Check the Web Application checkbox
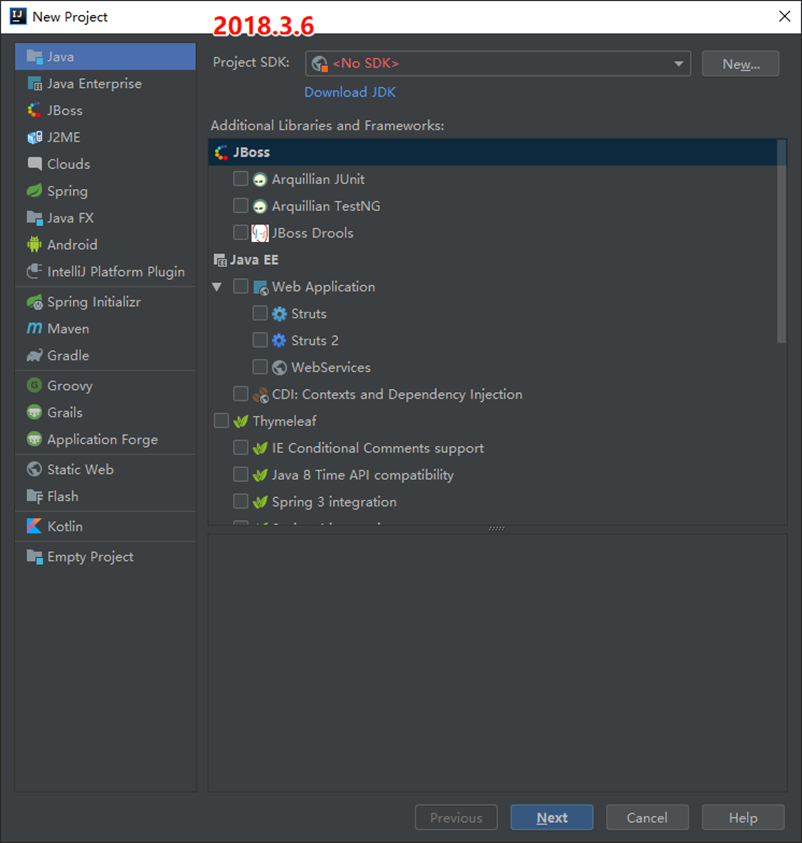Screen dimensions: 802x843 coord(240,286)
